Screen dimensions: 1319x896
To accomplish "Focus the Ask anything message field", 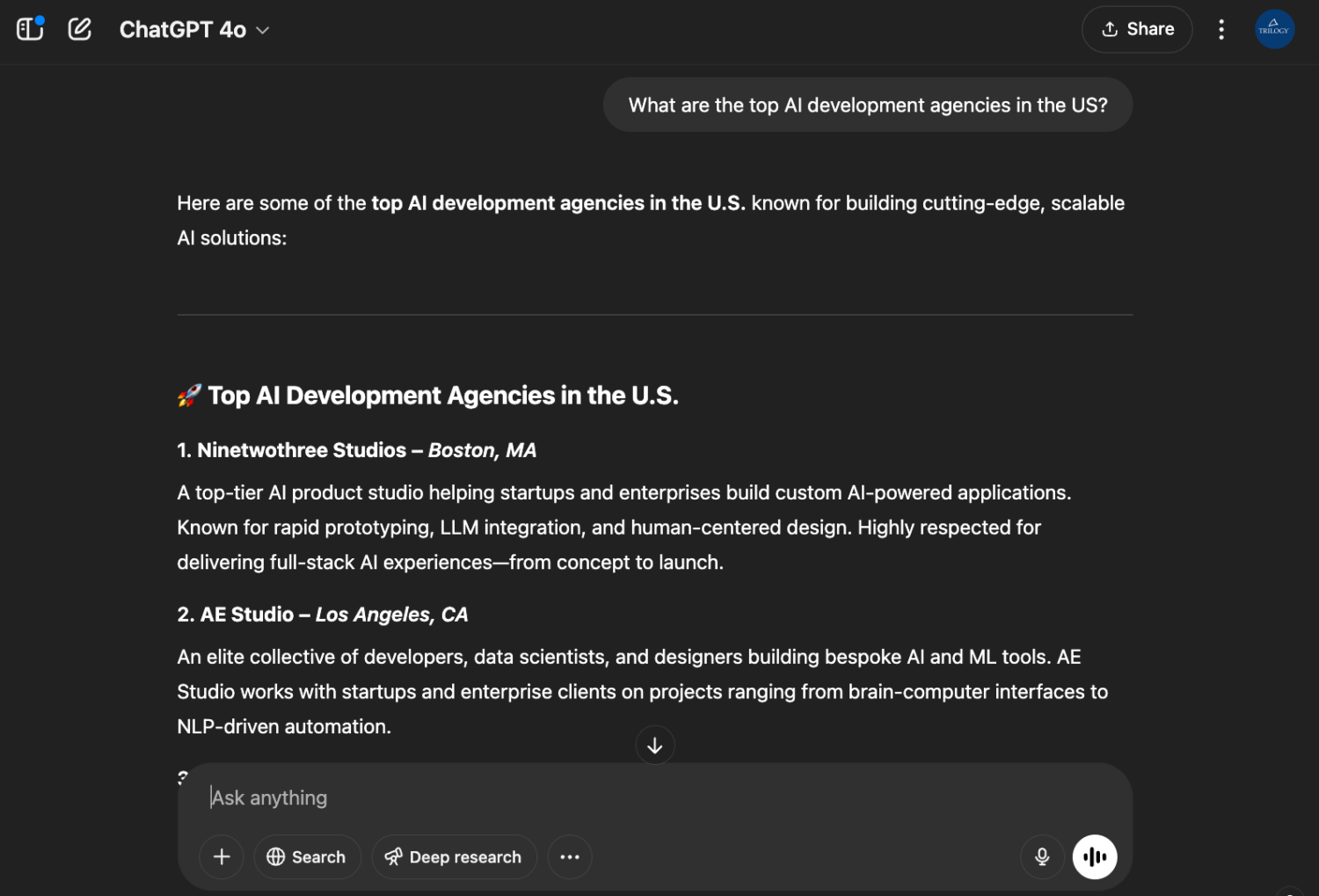I will 616,798.
